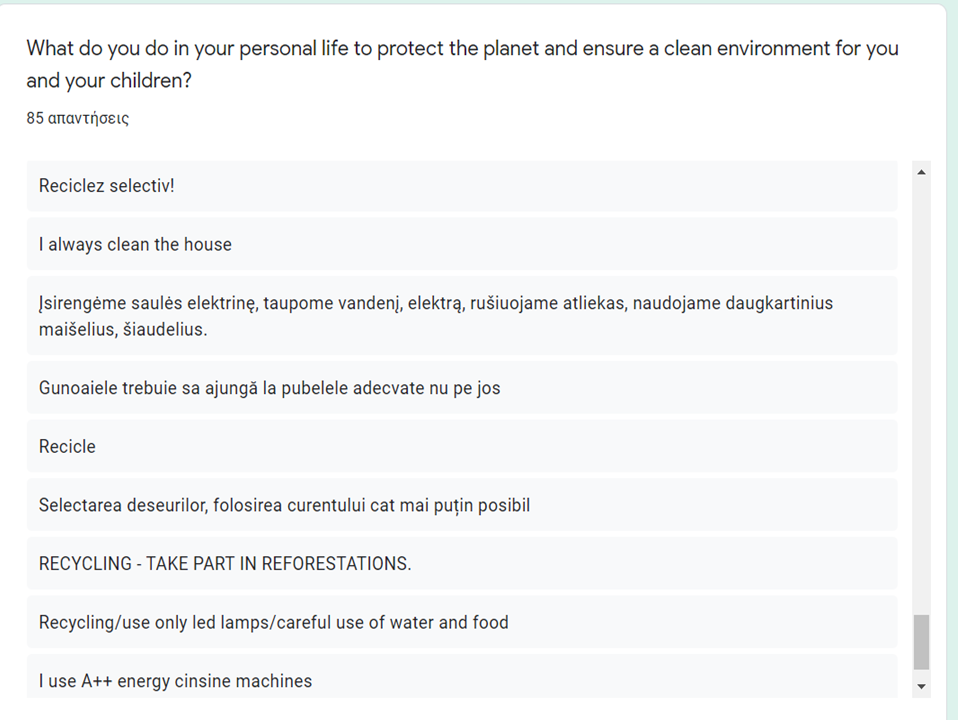960x720 pixels.
Task: Click the scrollbar up arrow
Action: click(x=921, y=172)
